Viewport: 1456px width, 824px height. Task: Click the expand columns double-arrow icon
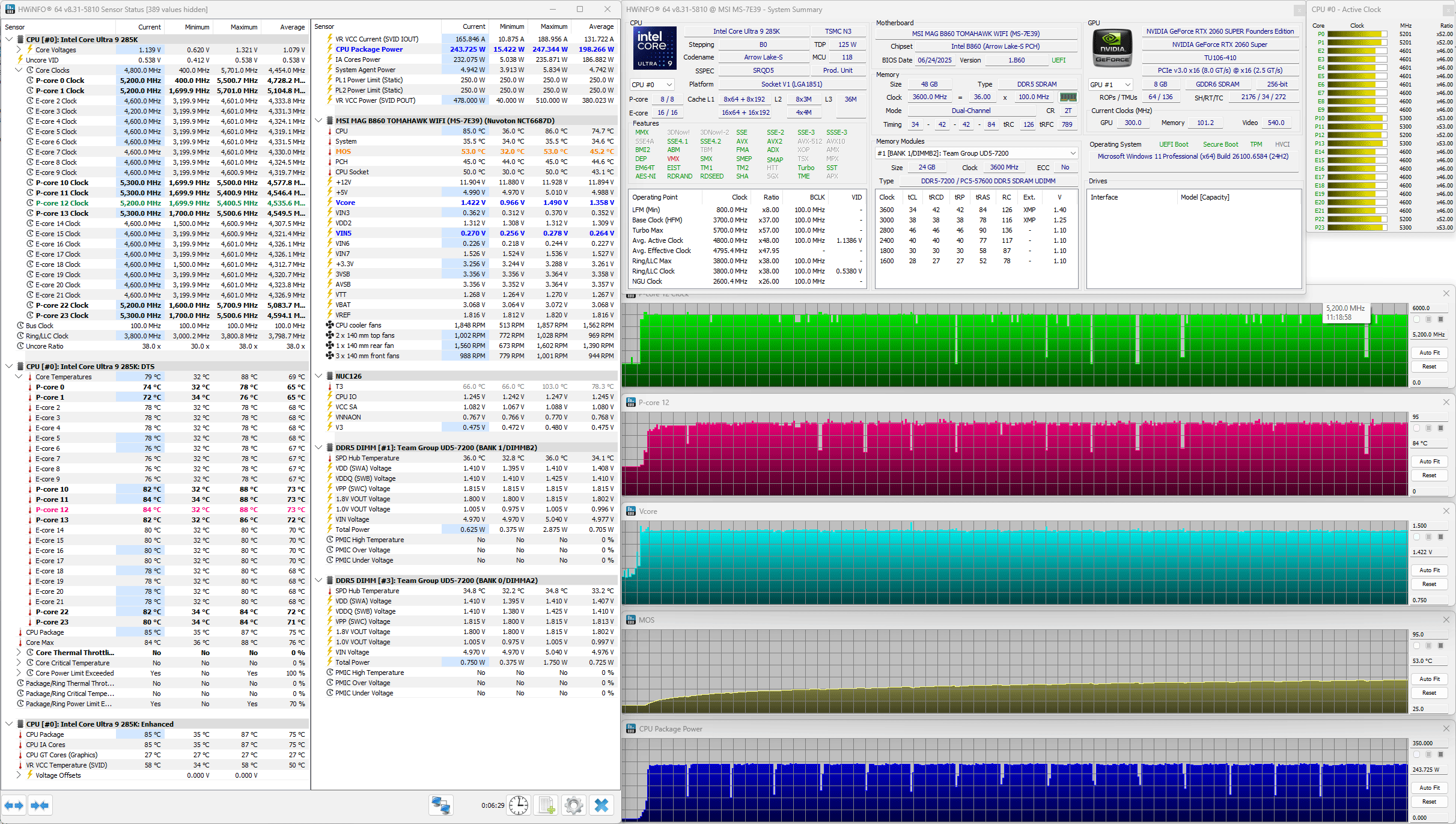pos(14,805)
